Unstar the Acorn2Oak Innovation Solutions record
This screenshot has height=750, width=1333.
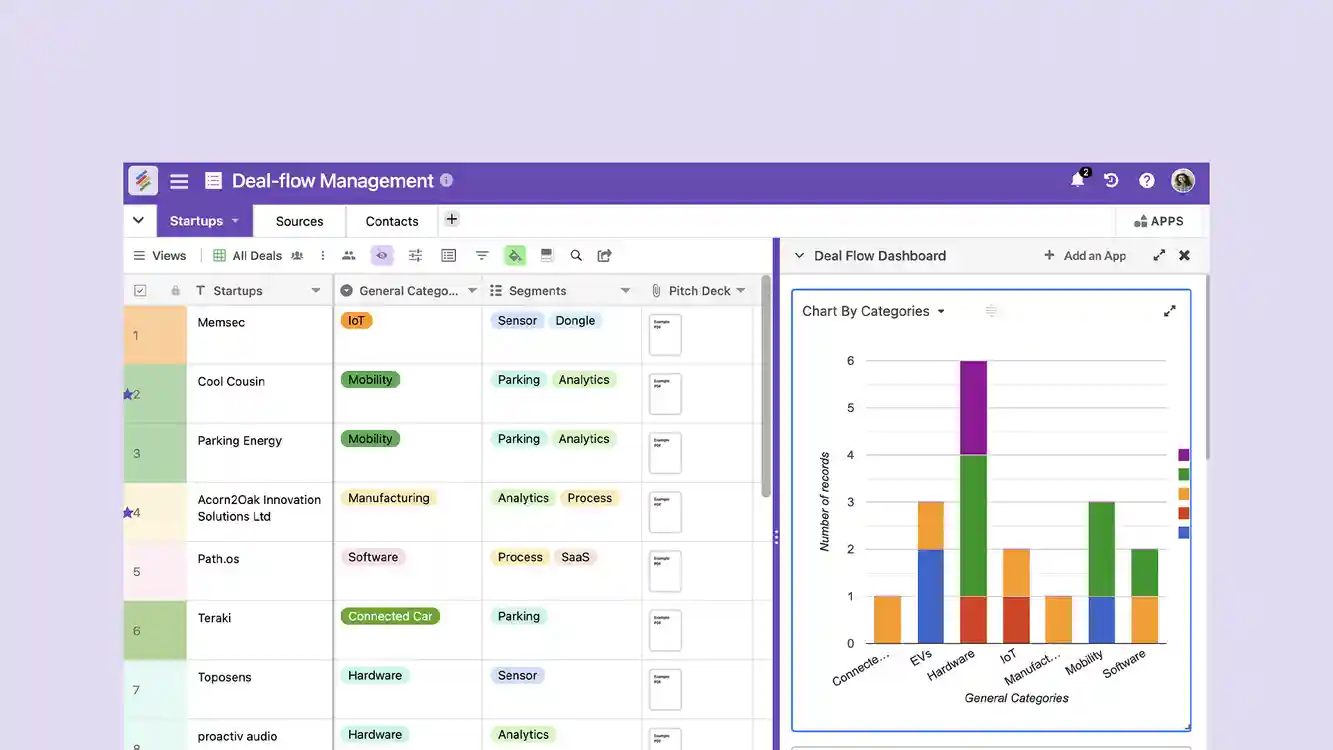tap(129, 512)
